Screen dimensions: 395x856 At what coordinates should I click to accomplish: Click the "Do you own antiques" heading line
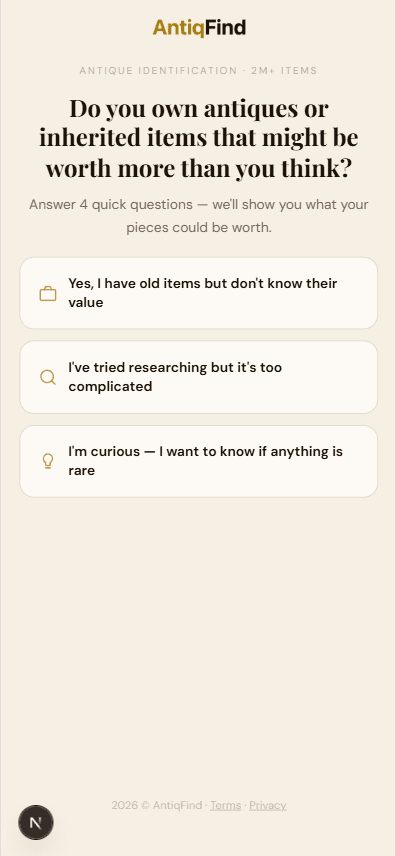point(199,108)
